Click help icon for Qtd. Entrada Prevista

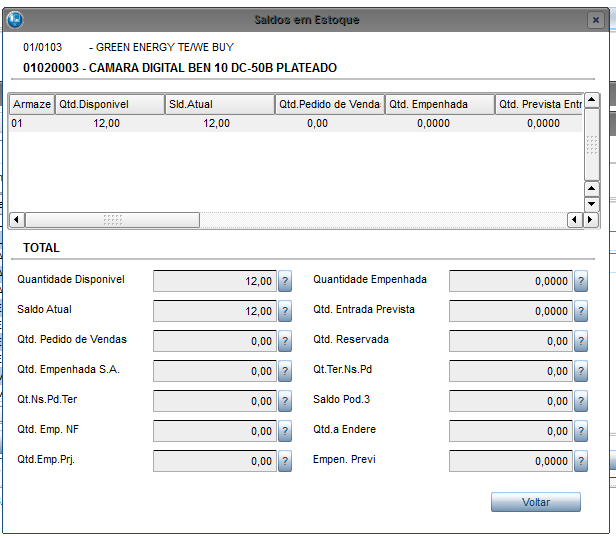pos(581,311)
